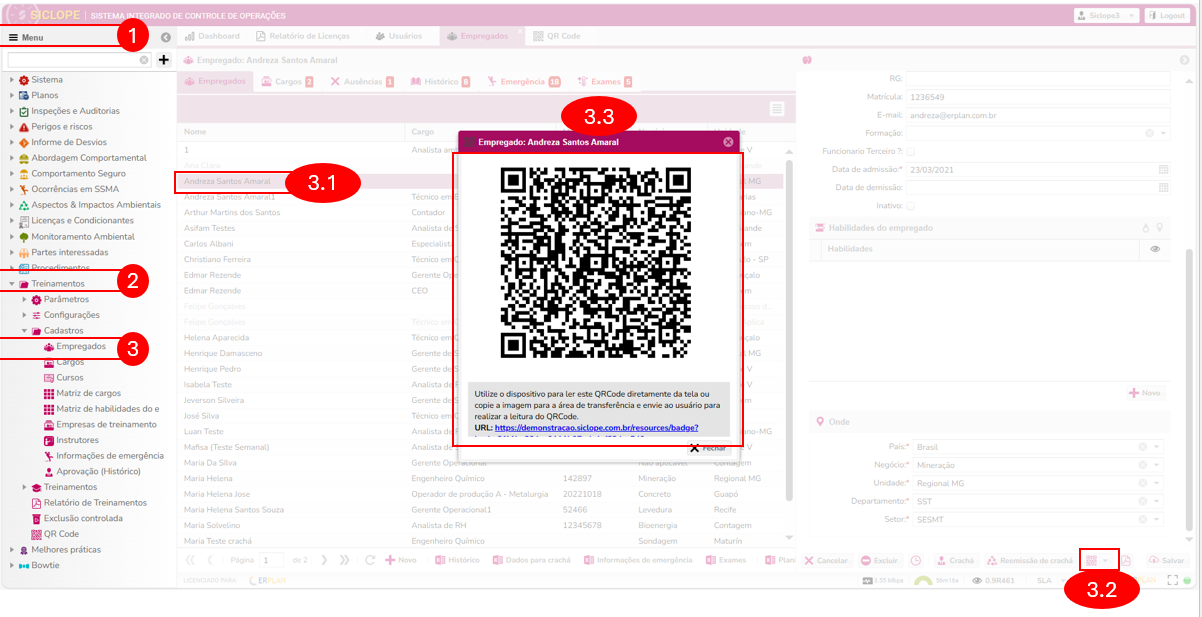Select Andreza Santos Amaral row

click(480, 182)
